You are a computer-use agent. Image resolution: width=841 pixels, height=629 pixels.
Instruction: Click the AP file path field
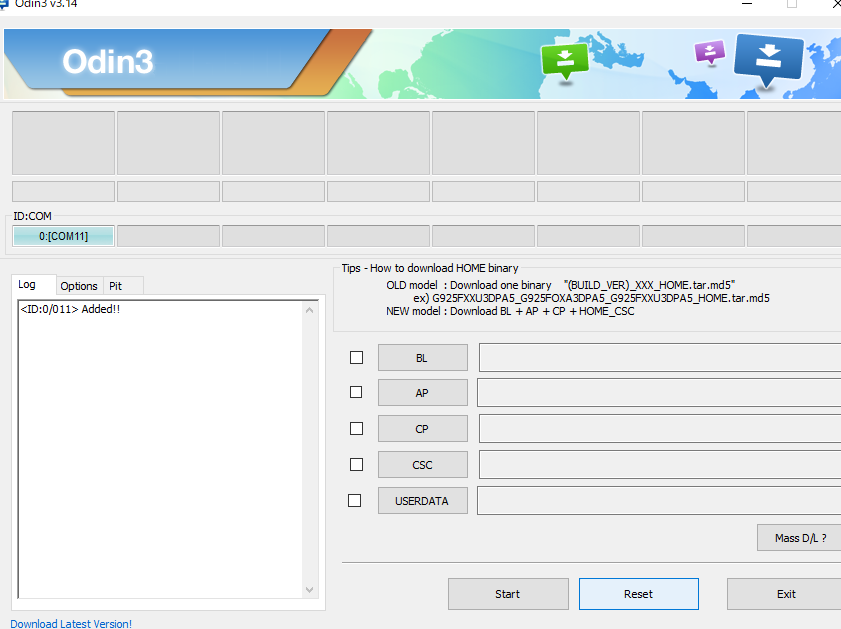[x=659, y=393]
